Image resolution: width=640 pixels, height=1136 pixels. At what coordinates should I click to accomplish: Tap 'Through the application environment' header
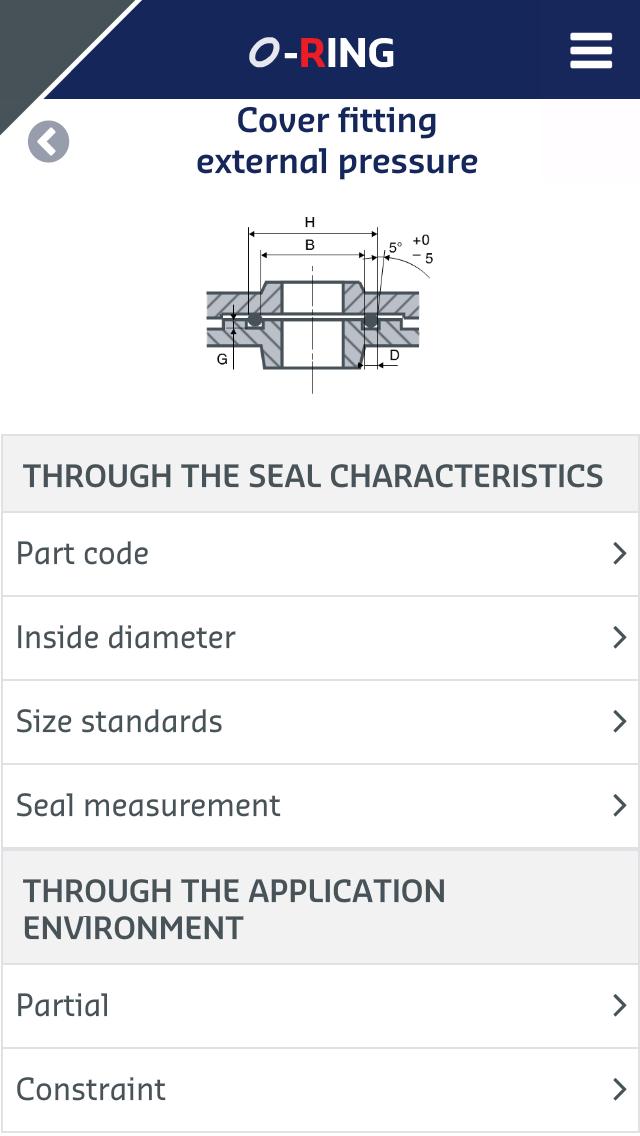coord(234,909)
